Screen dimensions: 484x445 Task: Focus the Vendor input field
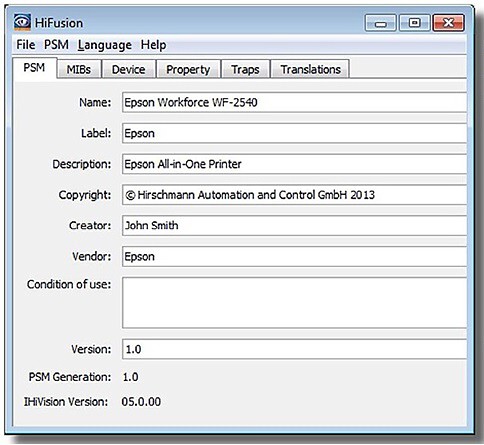(x=294, y=256)
